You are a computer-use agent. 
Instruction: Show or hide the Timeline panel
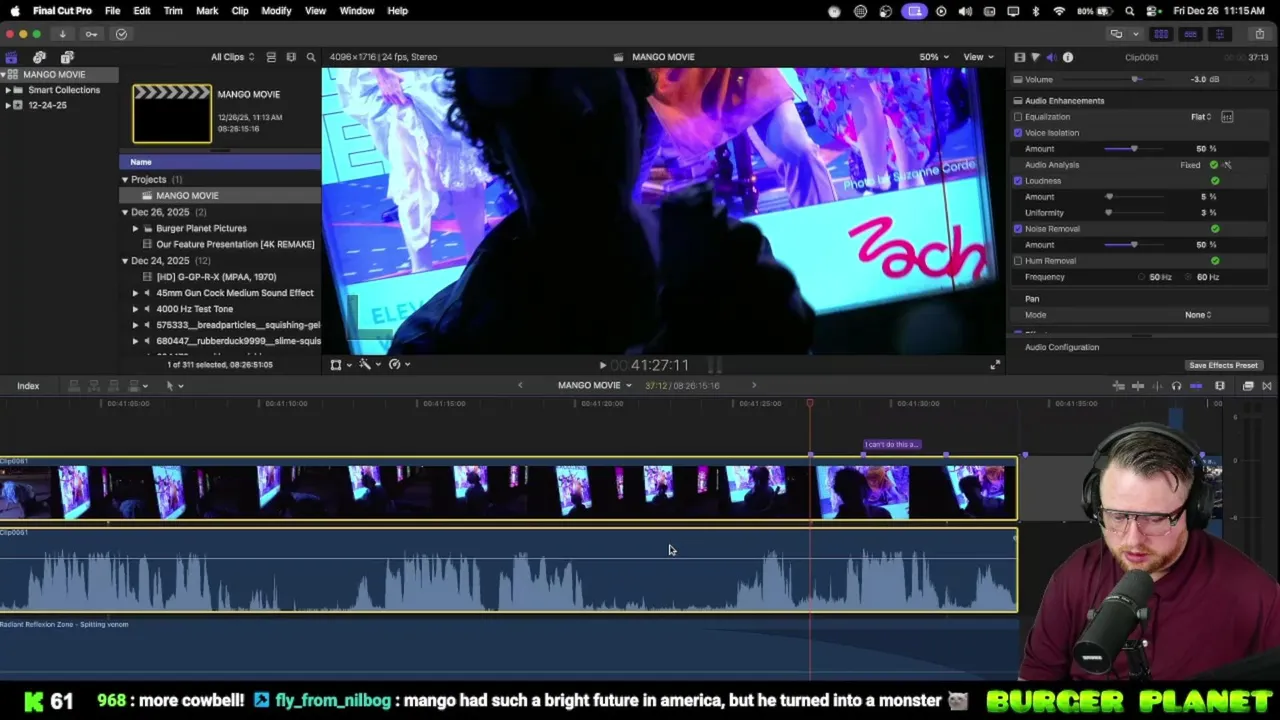1191,34
